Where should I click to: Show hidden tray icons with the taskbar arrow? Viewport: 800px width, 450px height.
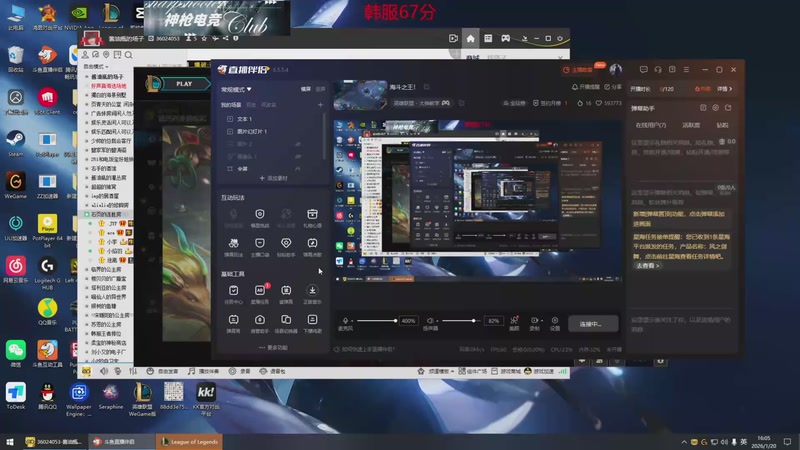[684, 442]
